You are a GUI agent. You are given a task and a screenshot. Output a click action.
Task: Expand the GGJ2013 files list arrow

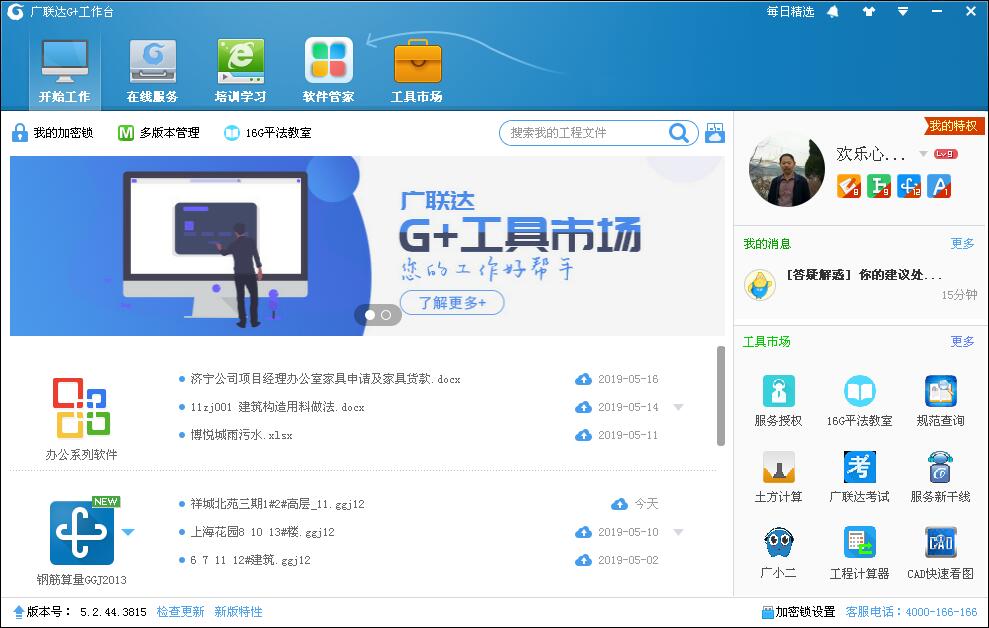click(x=679, y=532)
